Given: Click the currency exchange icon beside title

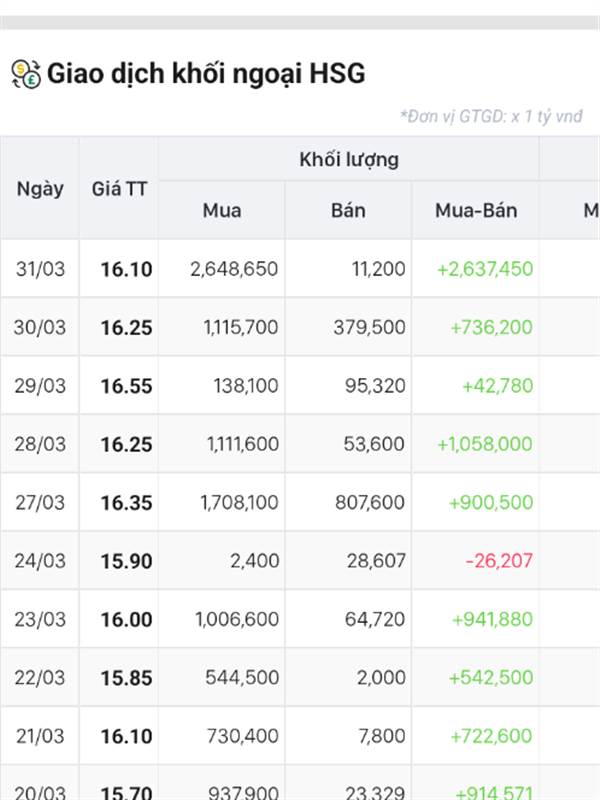Looking at the screenshot, I should (26, 74).
